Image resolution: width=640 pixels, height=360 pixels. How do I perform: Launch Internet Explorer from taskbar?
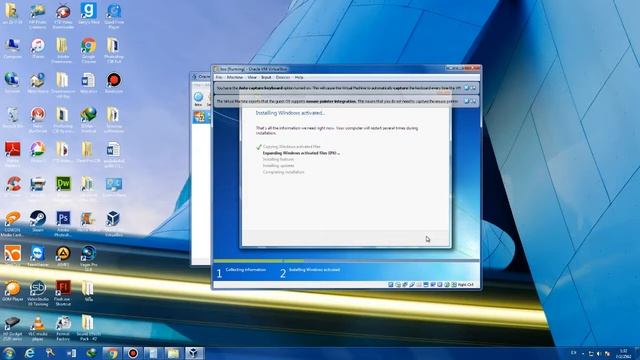point(29,353)
